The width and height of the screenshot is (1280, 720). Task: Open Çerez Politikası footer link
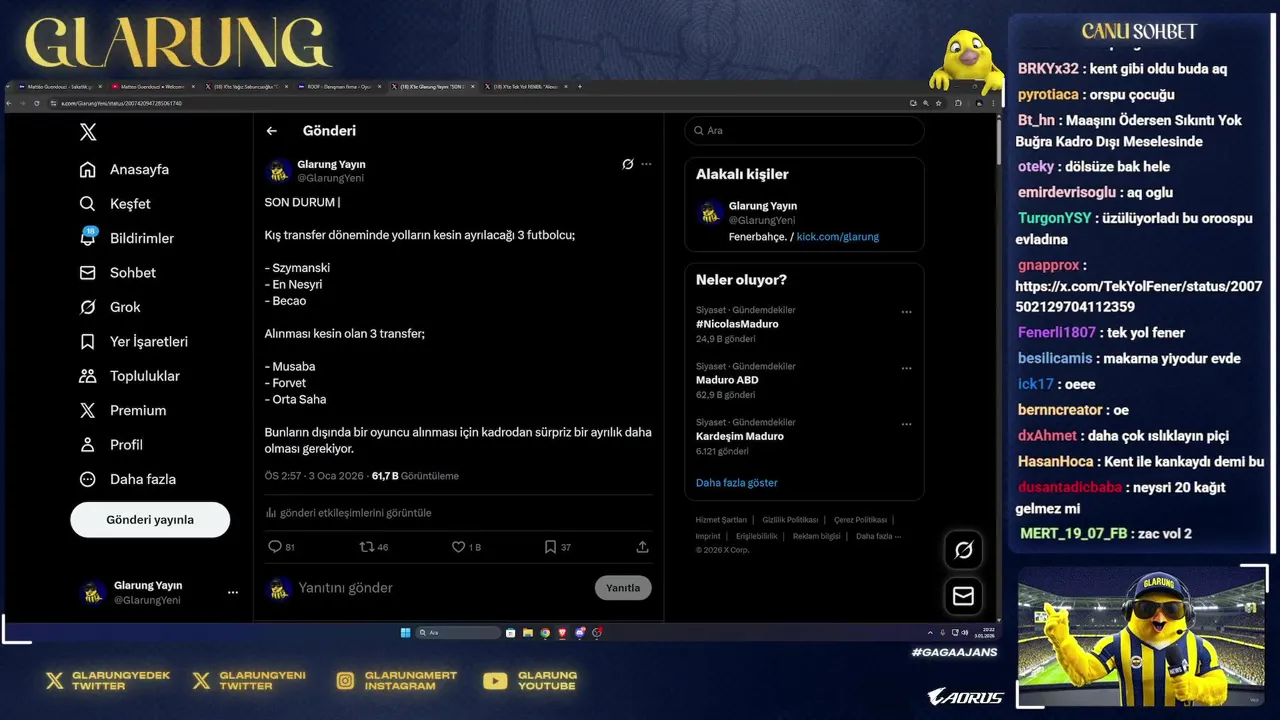(x=860, y=520)
